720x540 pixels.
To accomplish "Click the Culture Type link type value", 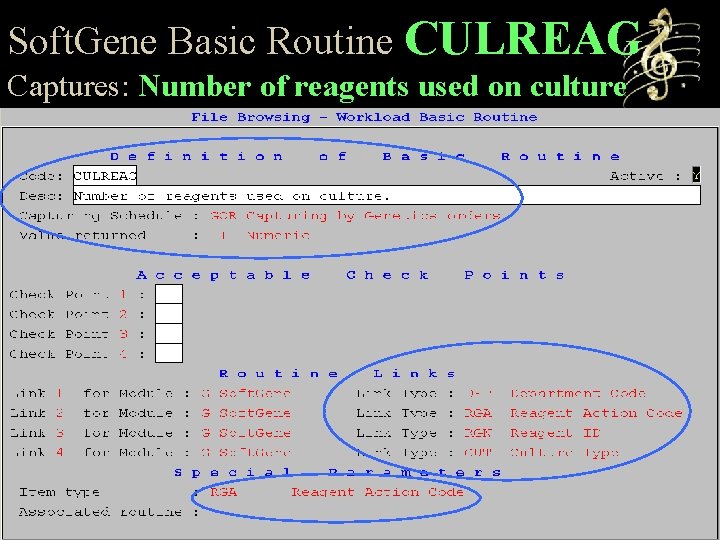I will (x=541, y=452).
